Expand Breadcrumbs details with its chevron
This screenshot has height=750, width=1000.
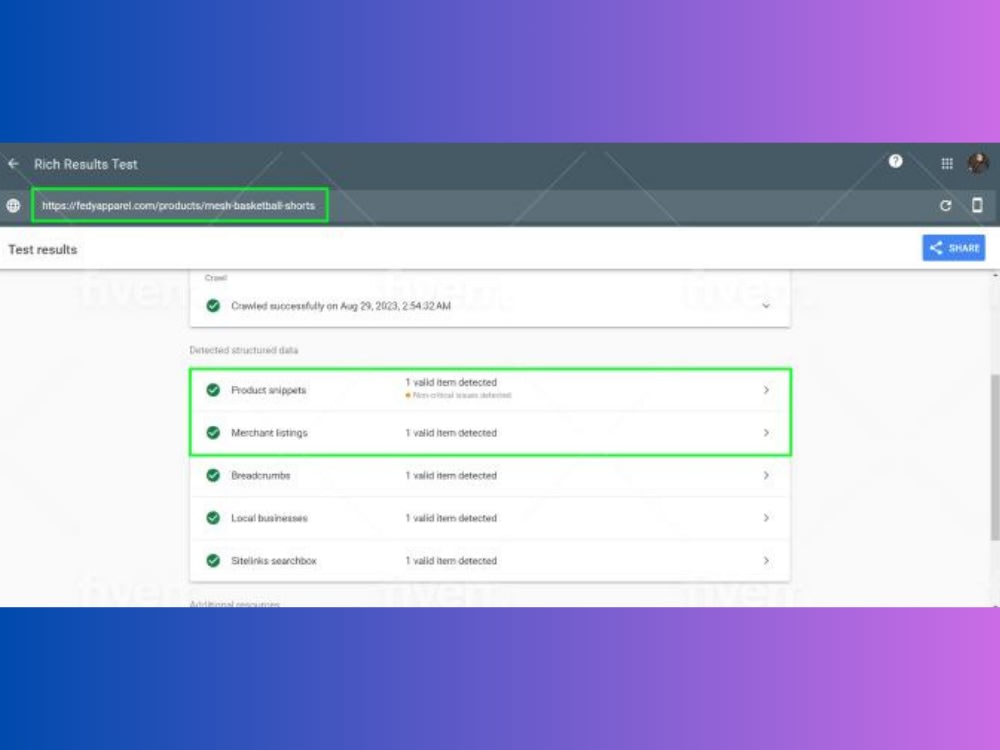[767, 475]
